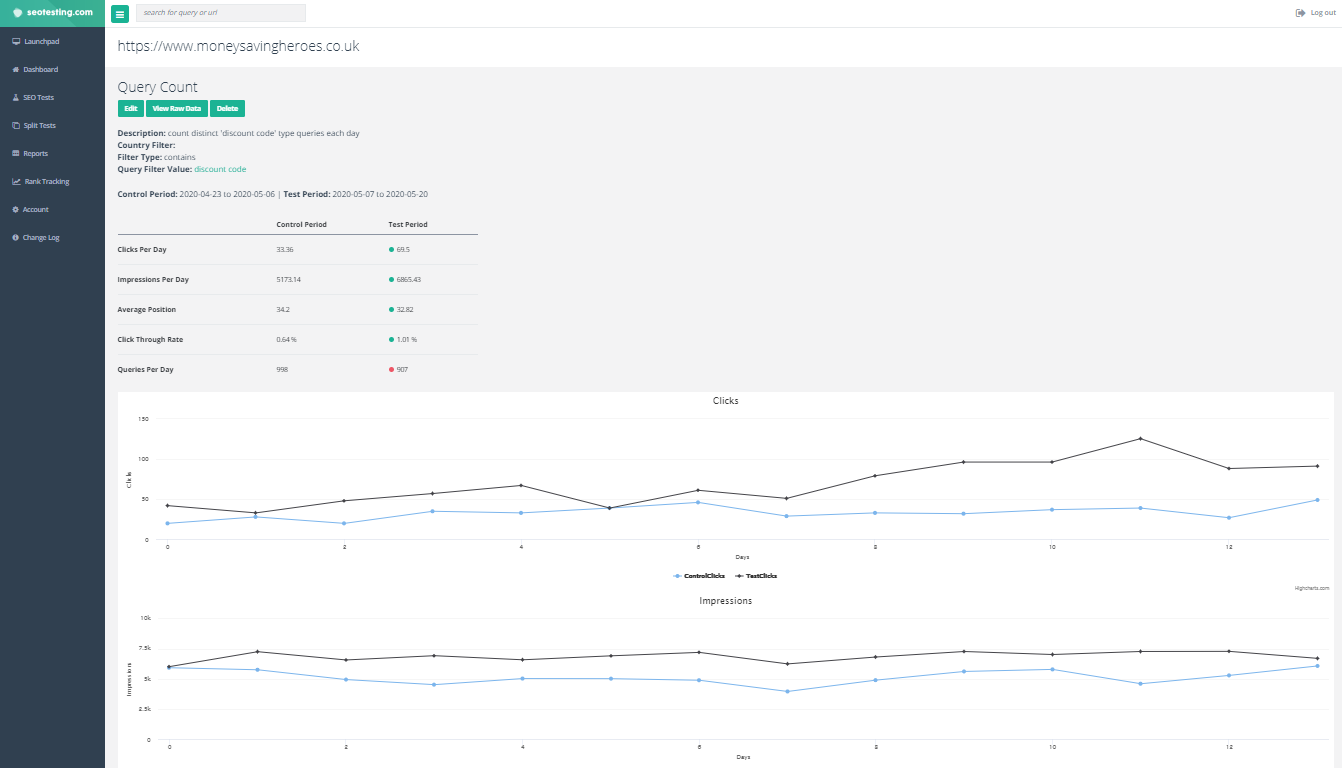Screen dimensions: 1342x768
Task: Click the seotesting.com logo icon
Action: (17, 13)
